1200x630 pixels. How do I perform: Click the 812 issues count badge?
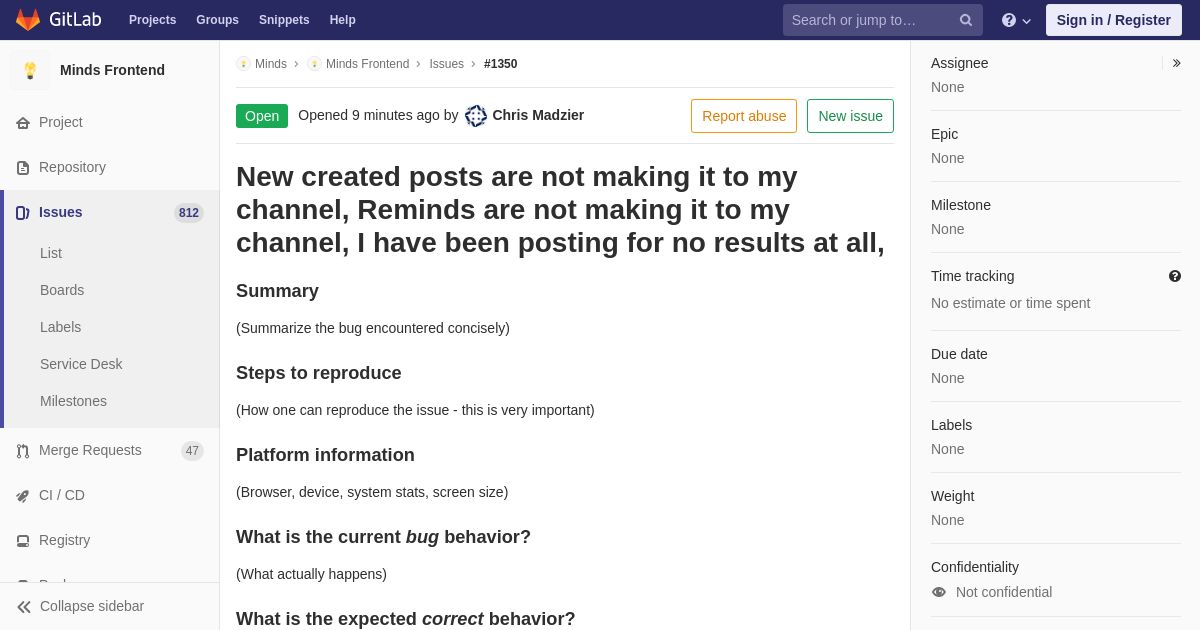click(x=189, y=213)
